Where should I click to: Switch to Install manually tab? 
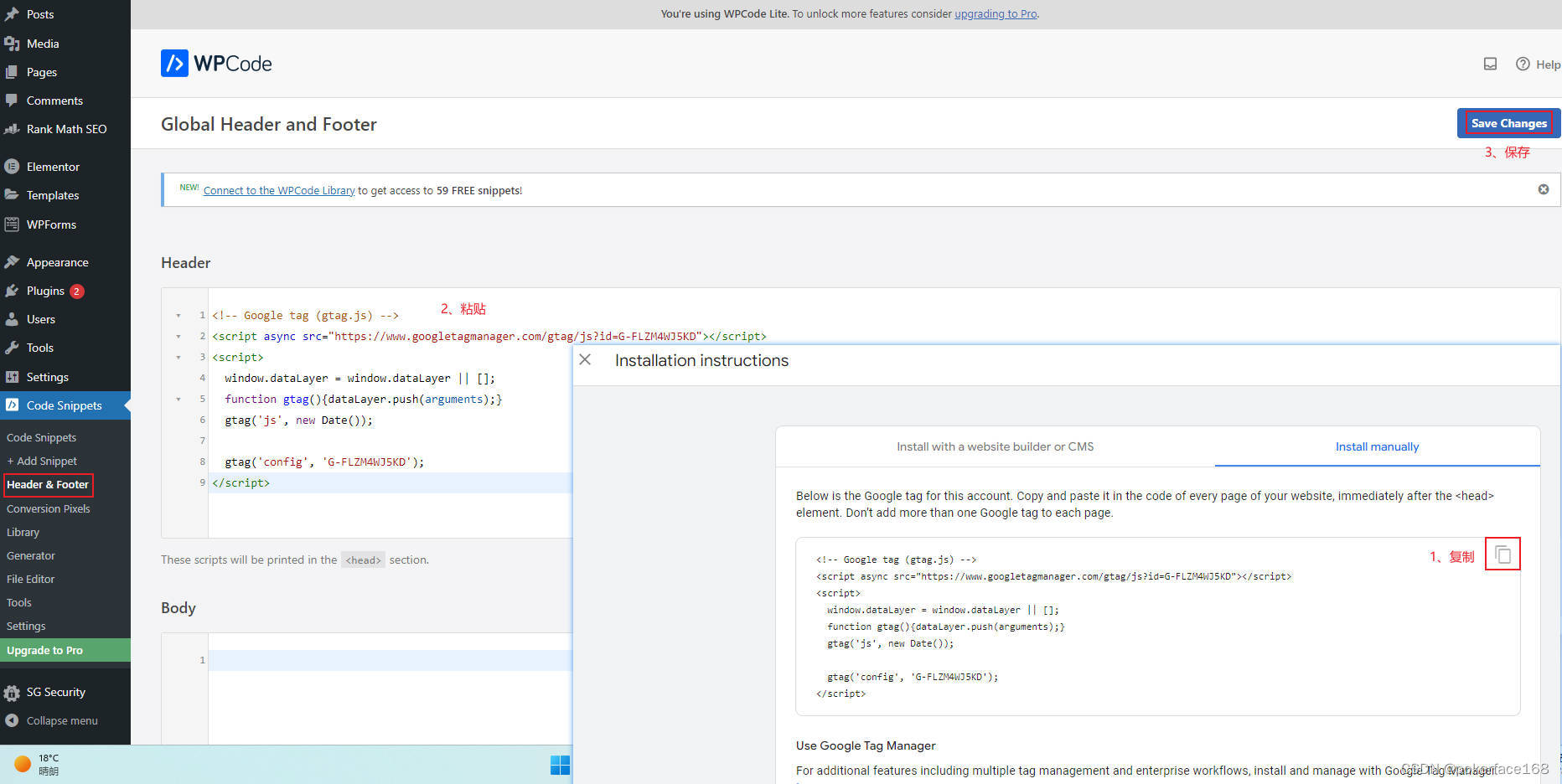[1377, 446]
